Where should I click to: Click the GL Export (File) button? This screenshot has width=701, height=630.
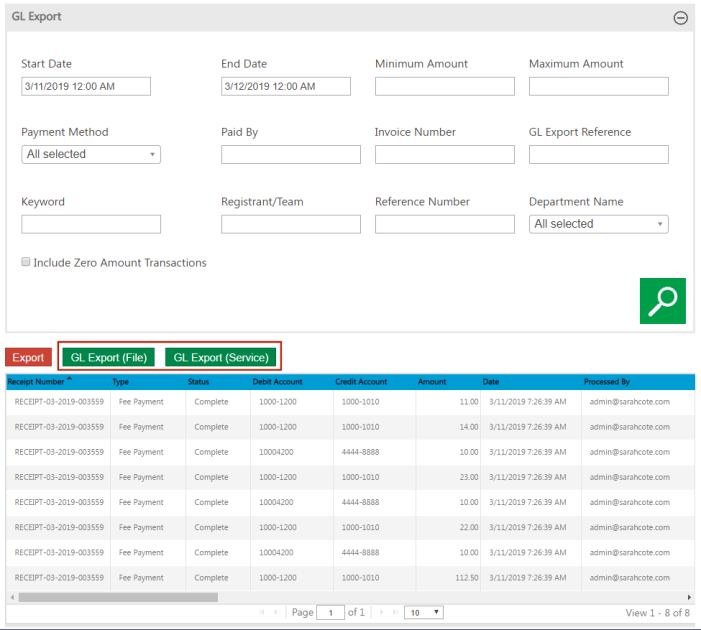[109, 357]
